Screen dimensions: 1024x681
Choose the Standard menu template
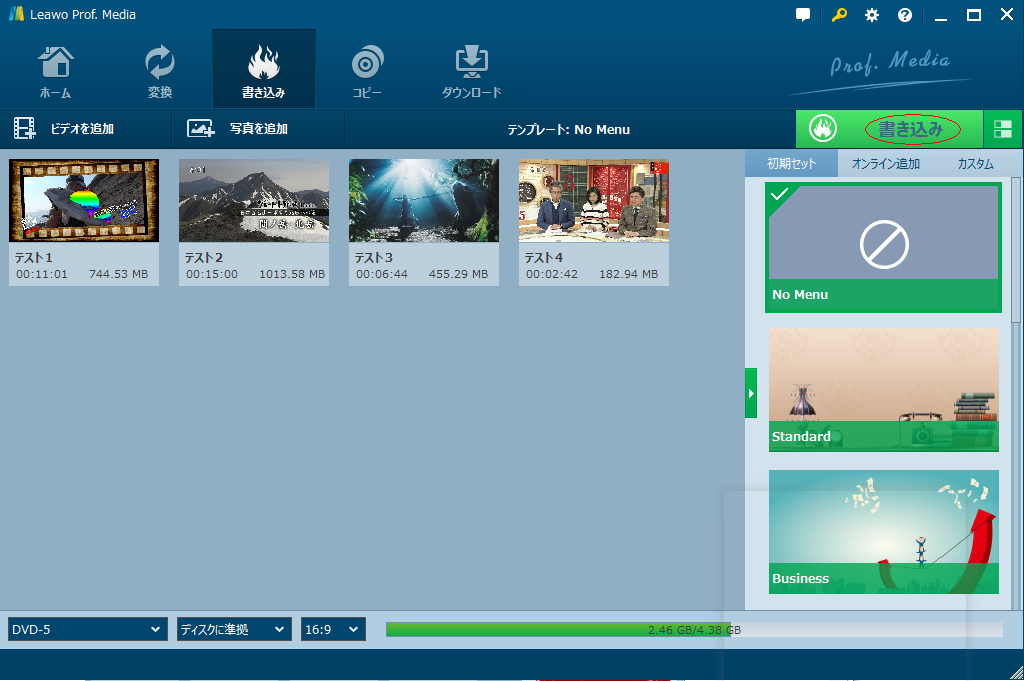coord(884,389)
